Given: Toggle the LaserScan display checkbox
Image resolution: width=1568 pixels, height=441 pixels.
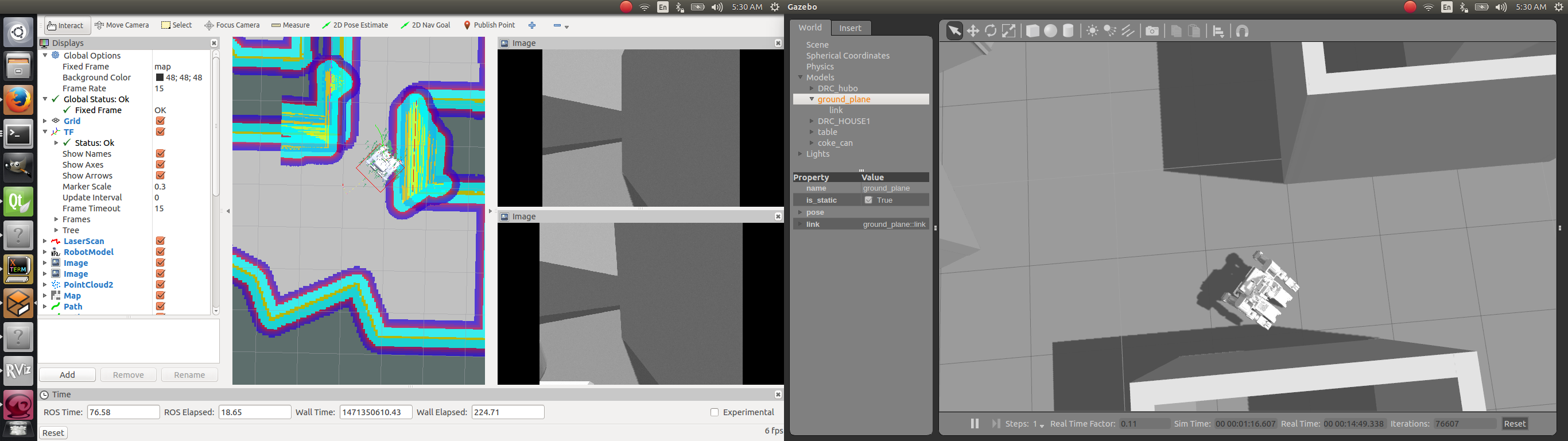Looking at the screenshot, I should coord(161,241).
